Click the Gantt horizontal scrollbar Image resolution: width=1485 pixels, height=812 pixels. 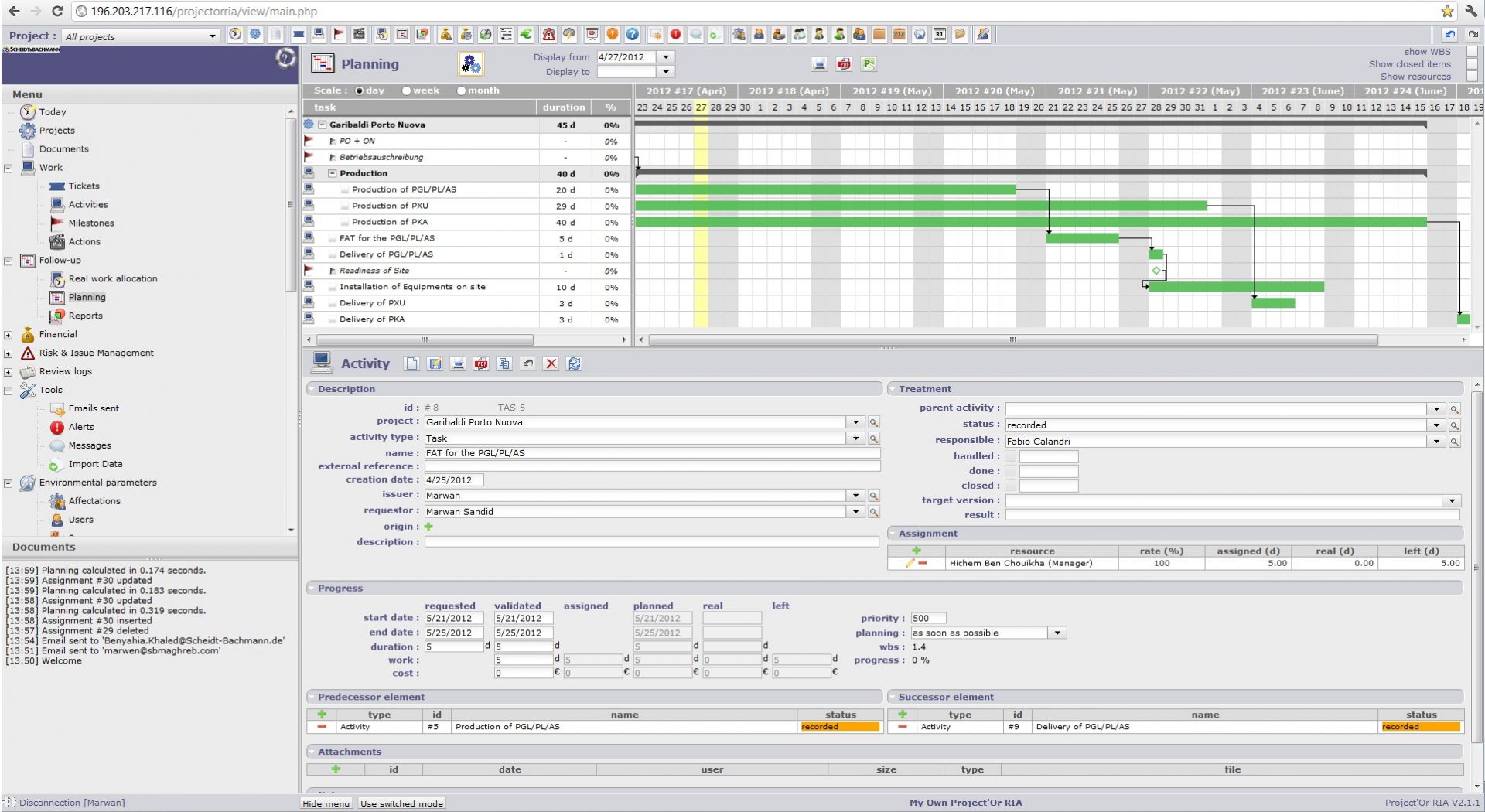(1012, 339)
